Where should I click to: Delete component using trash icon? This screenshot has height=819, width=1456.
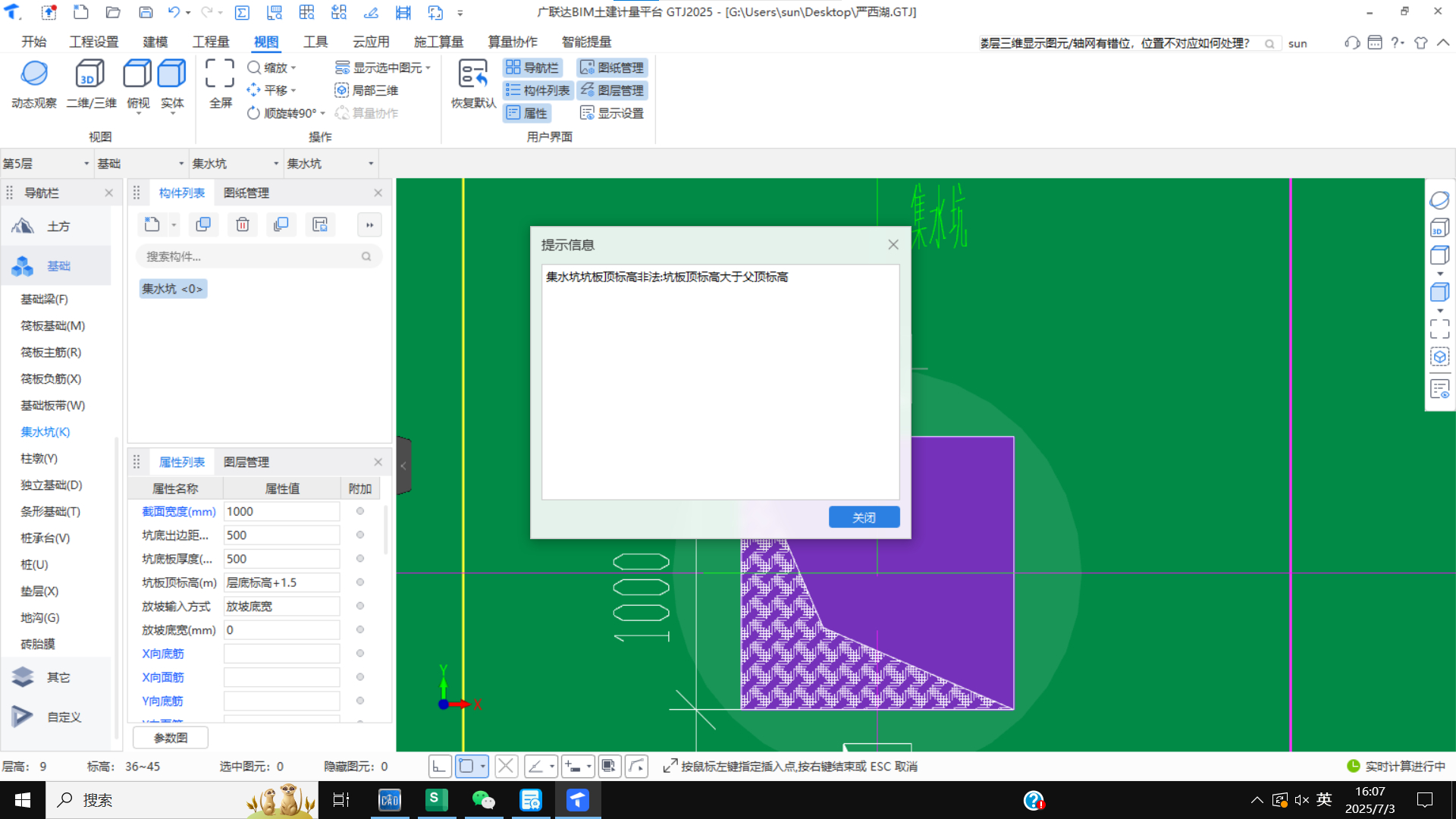(243, 224)
